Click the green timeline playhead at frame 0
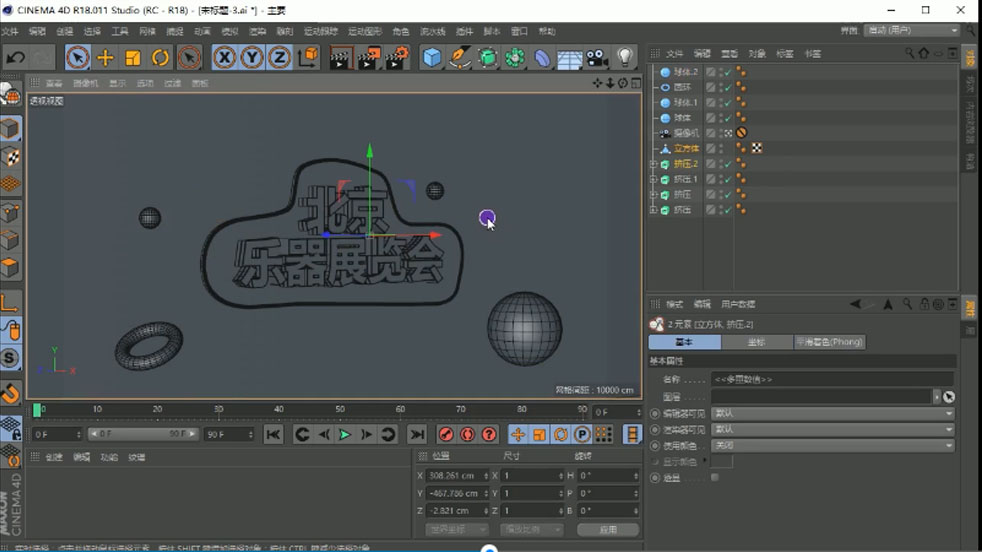Viewport: 982px width, 552px height. [x=37, y=410]
